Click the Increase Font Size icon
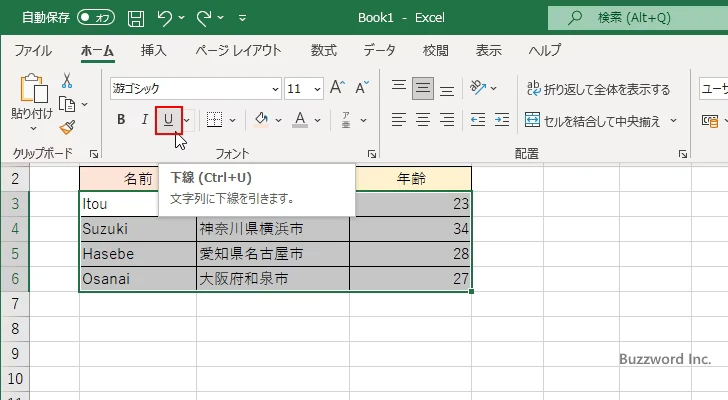This screenshot has height=400, width=728. (x=338, y=87)
